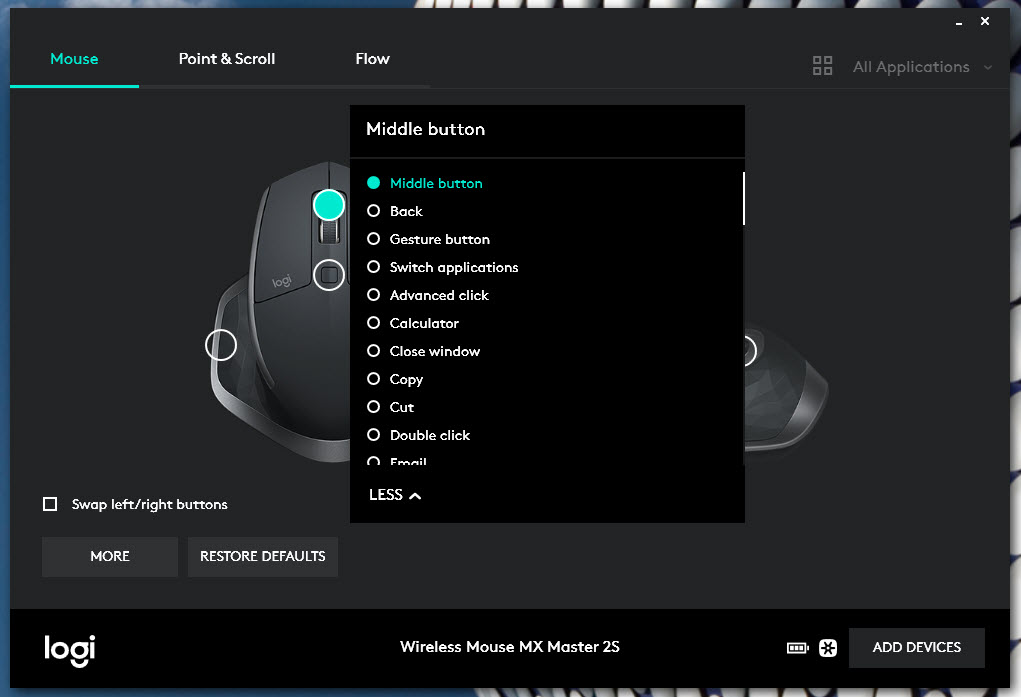Open the Unifying receiver connection icon
This screenshot has height=697, width=1021.
tap(828, 647)
